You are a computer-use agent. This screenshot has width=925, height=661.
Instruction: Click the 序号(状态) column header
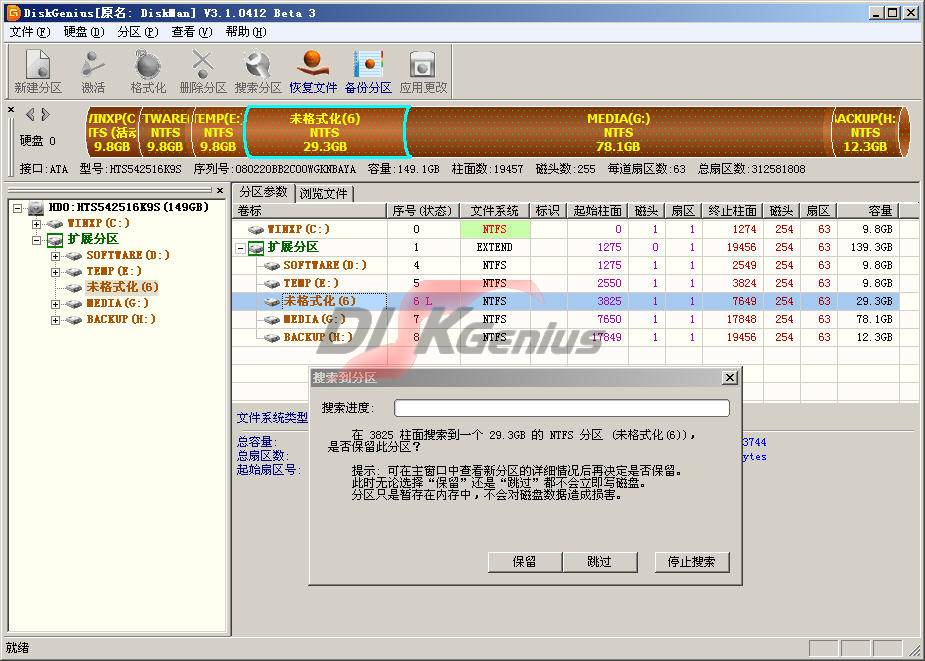(x=423, y=211)
